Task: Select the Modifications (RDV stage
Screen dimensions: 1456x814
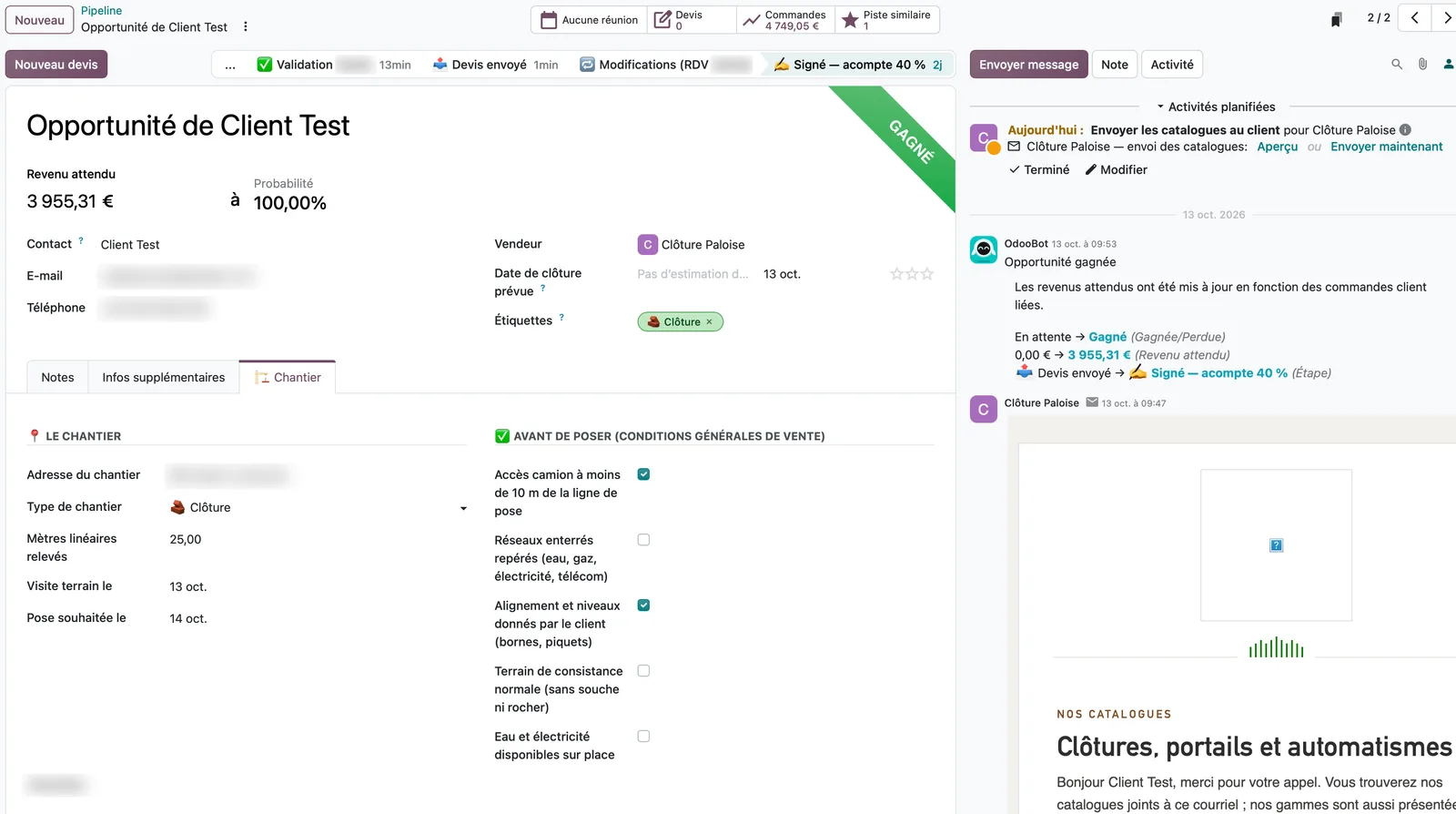Action: [x=666, y=65]
